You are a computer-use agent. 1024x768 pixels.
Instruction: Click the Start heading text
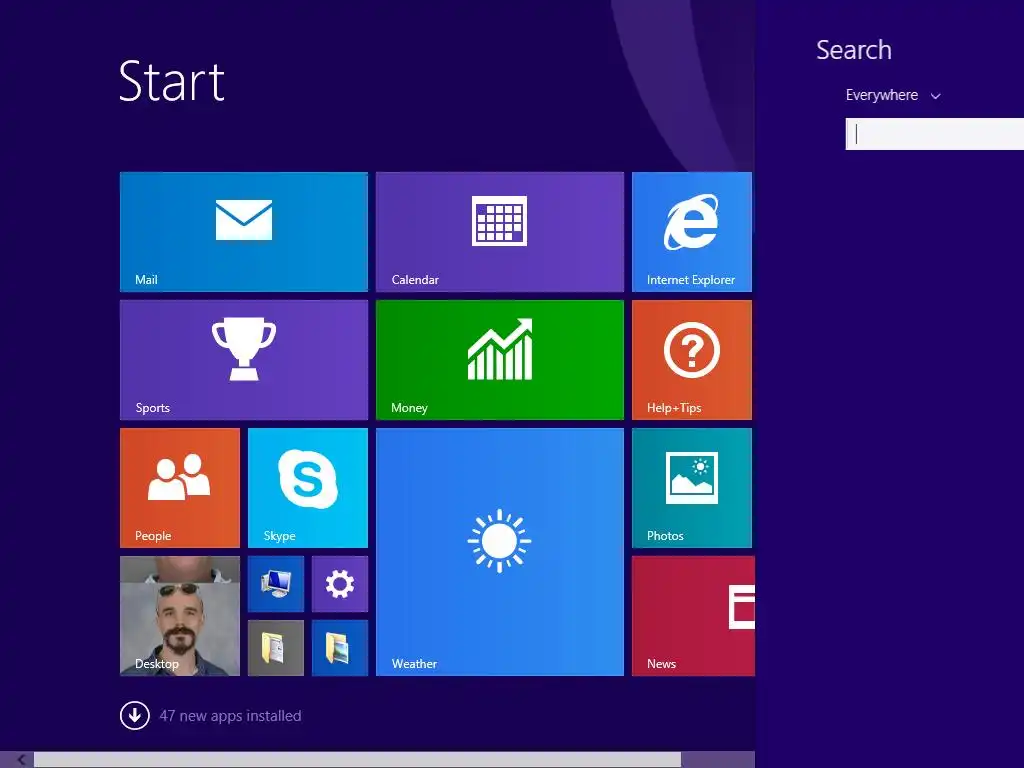pyautogui.click(x=172, y=82)
